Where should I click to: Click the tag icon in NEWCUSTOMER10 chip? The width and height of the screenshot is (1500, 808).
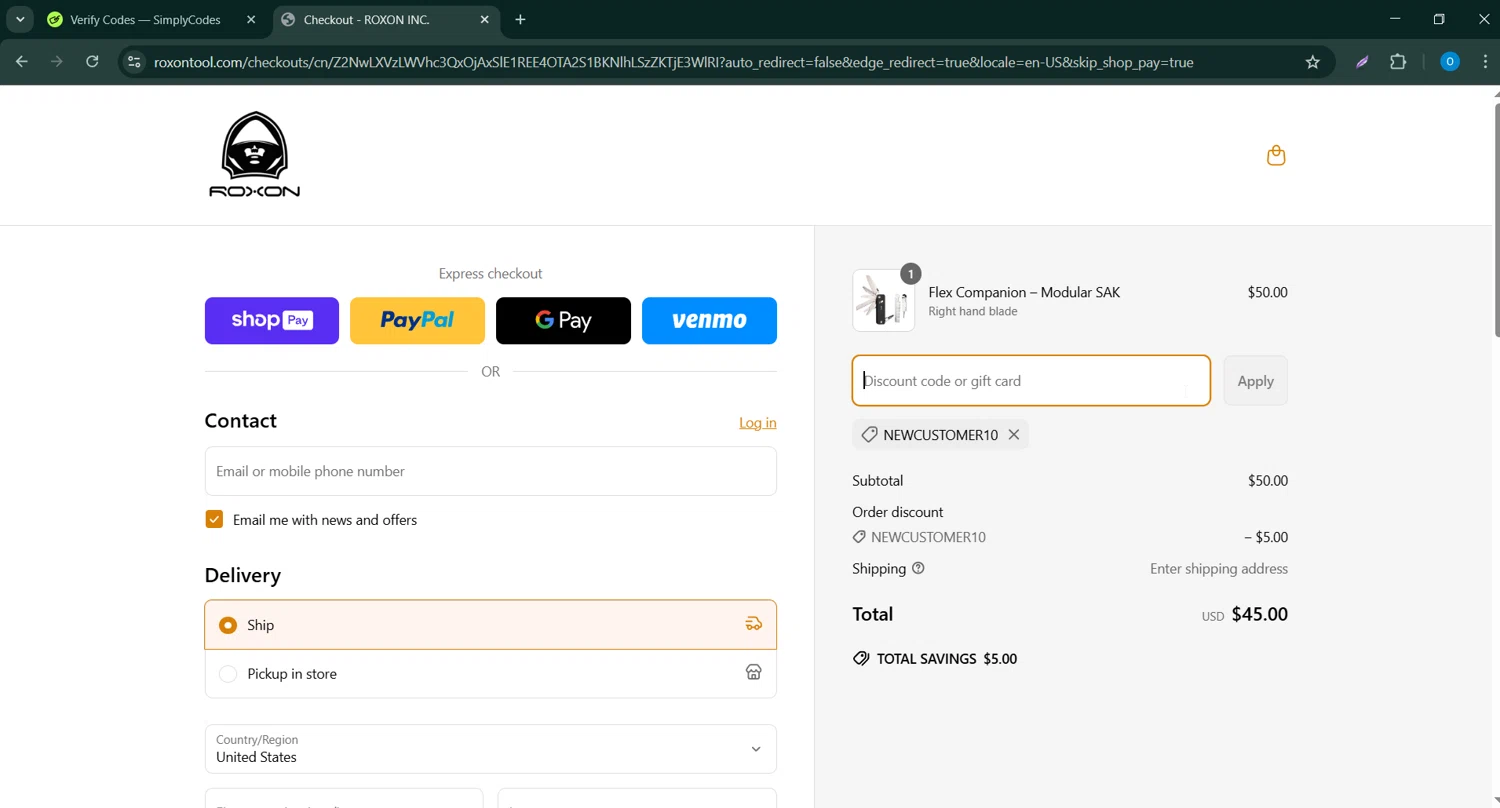click(869, 435)
